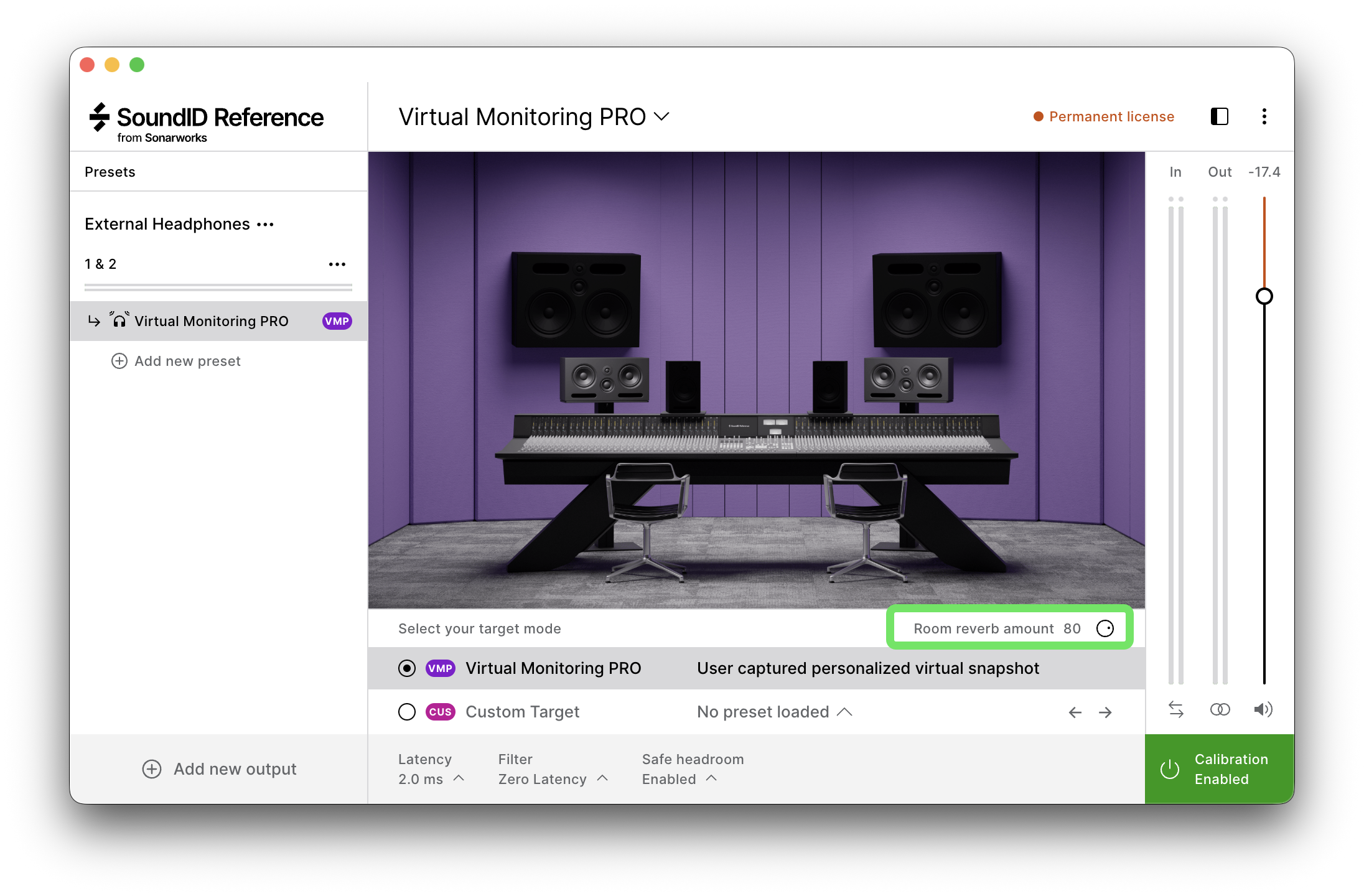Screen dimensions: 1364x896
Task: Click the swap channels icon
Action: (x=1175, y=709)
